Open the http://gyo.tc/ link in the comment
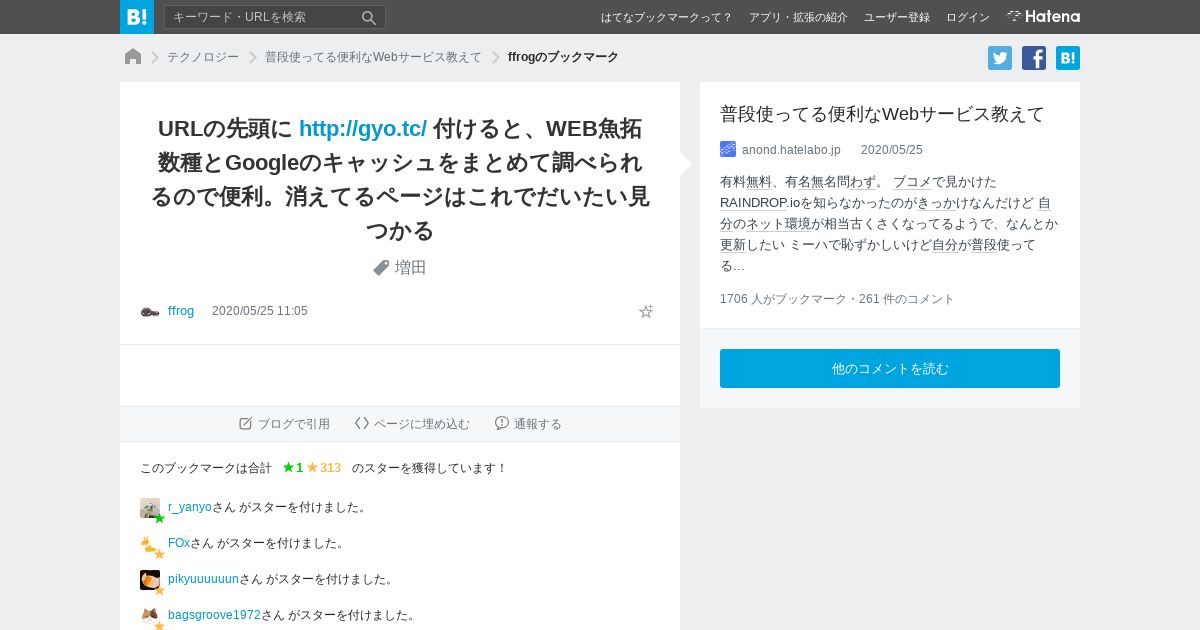 [x=363, y=129]
